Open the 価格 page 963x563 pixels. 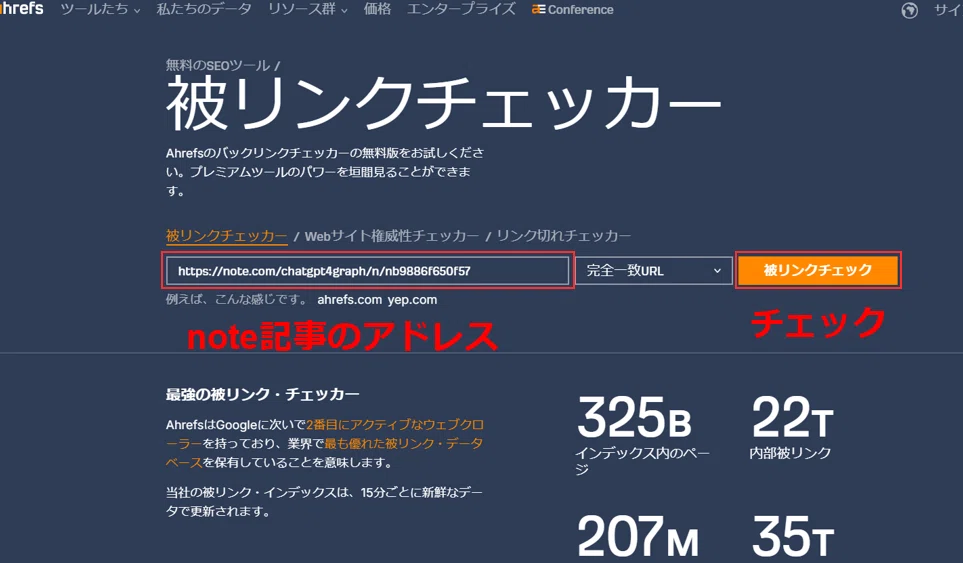(x=377, y=9)
